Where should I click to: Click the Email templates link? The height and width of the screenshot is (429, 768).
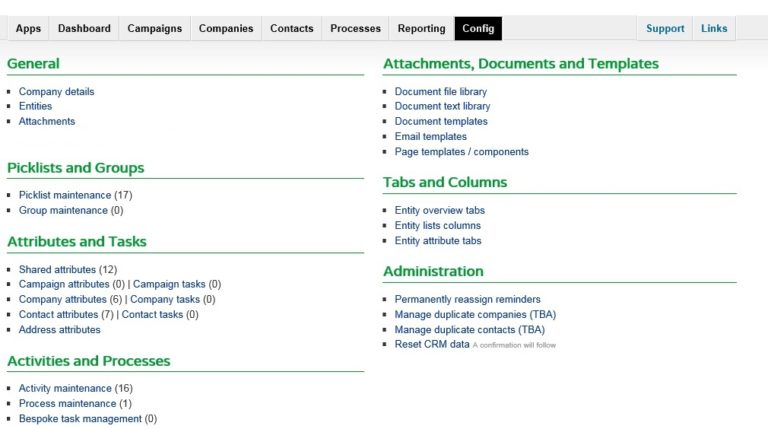click(430, 136)
